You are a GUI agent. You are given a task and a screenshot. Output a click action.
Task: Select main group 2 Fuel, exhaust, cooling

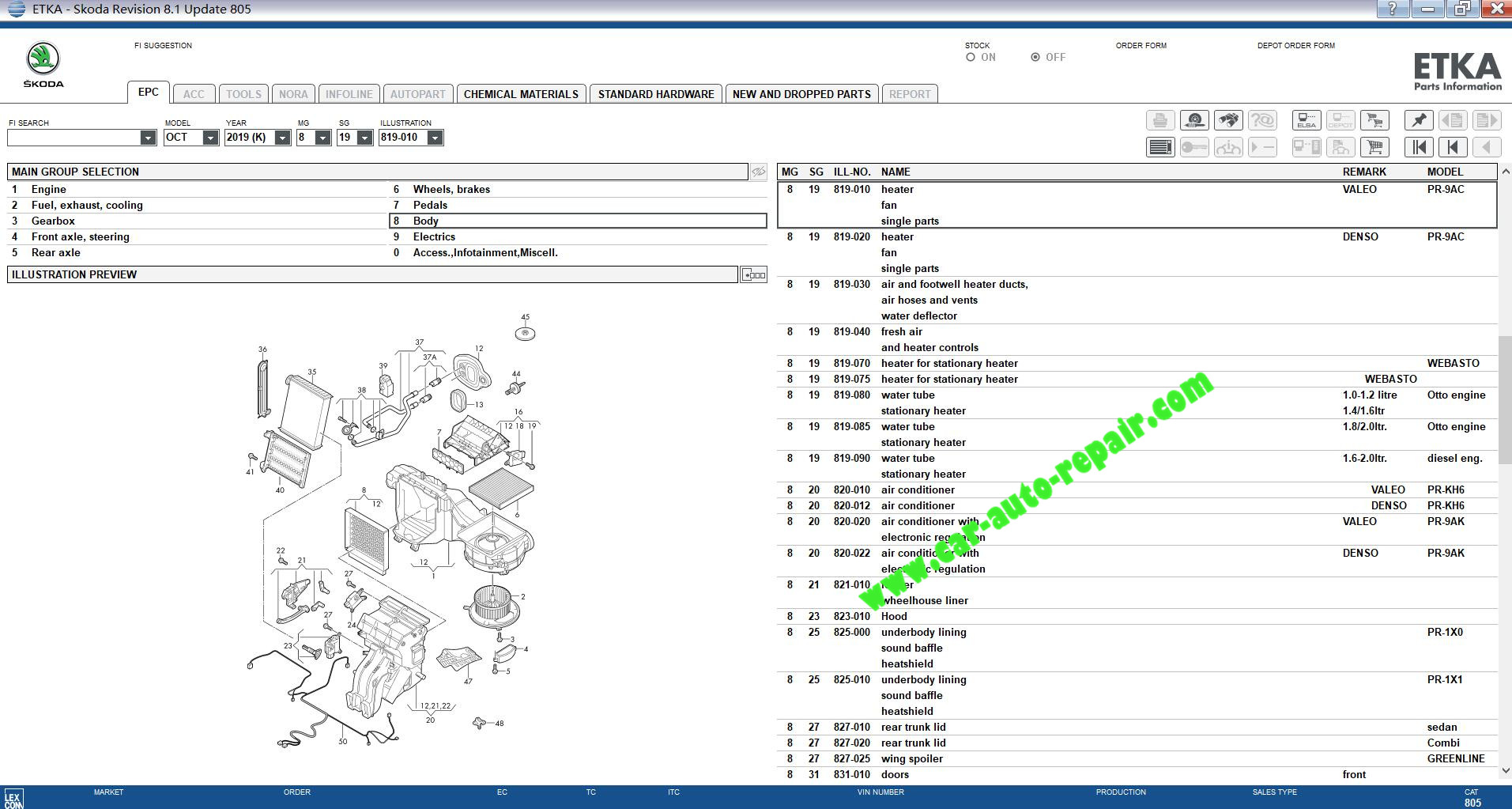click(x=198, y=205)
